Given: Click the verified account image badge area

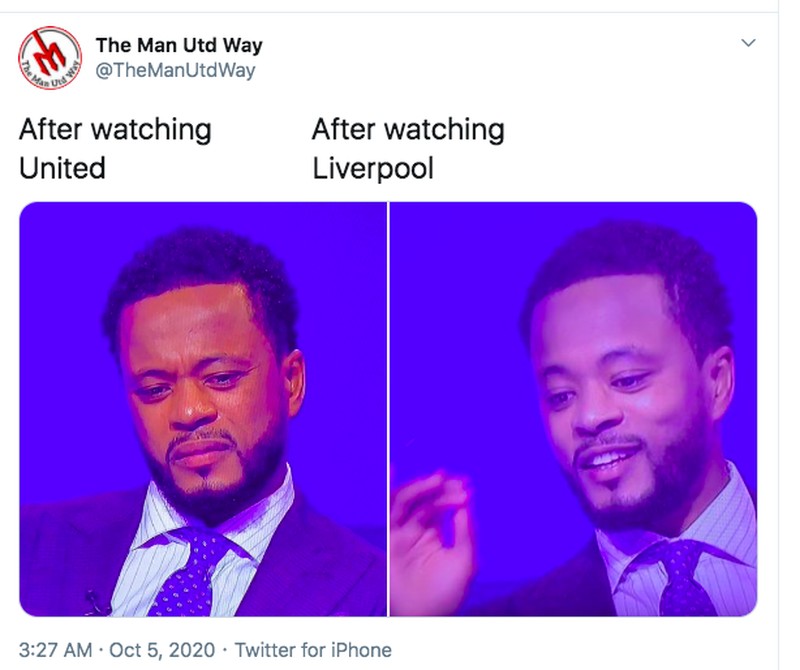Looking at the screenshot, I should (49, 56).
